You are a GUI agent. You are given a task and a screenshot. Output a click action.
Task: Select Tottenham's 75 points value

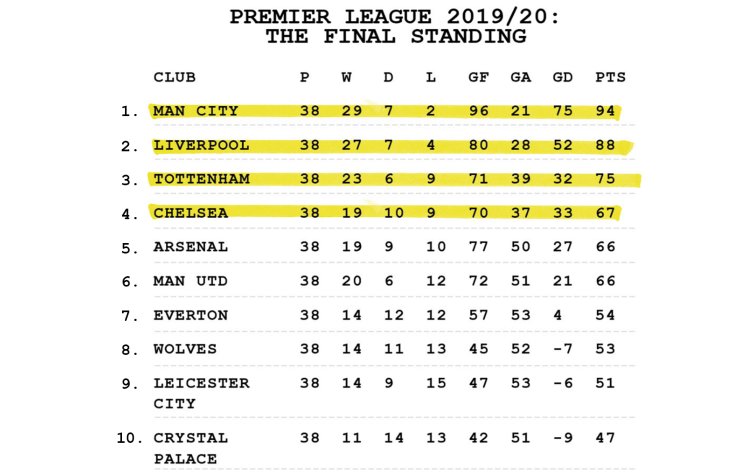pos(605,179)
